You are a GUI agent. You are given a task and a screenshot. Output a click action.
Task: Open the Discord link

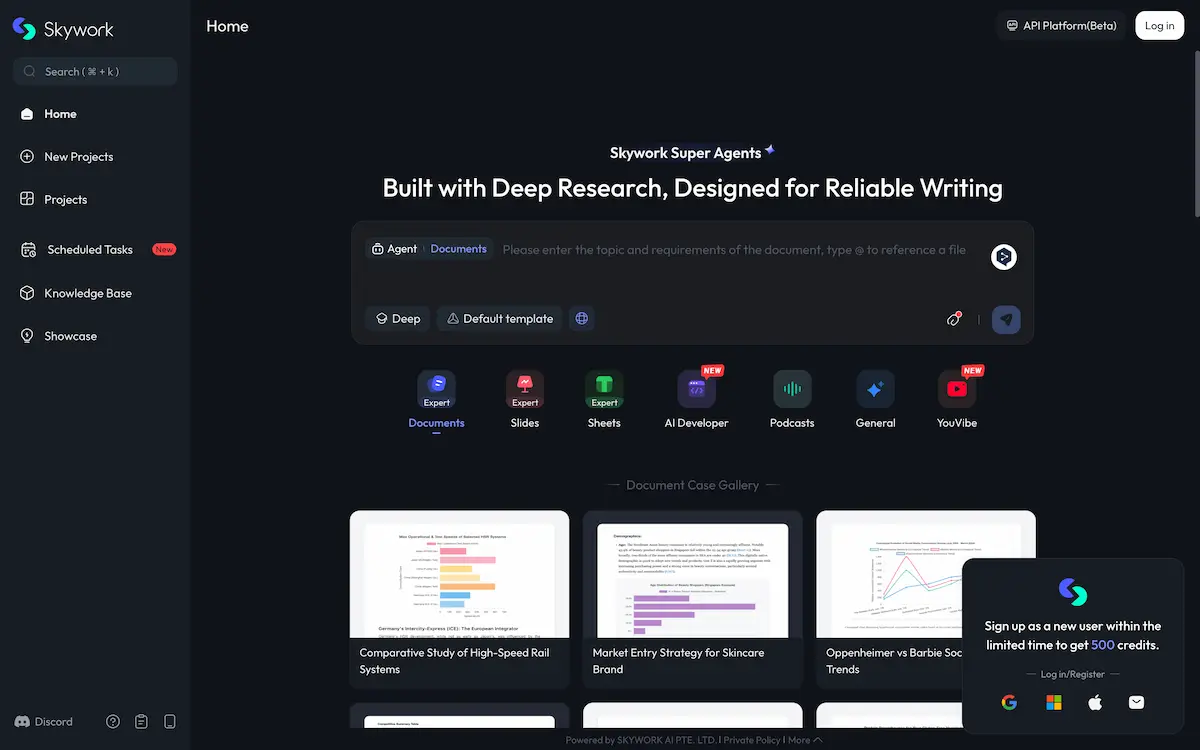pos(44,721)
